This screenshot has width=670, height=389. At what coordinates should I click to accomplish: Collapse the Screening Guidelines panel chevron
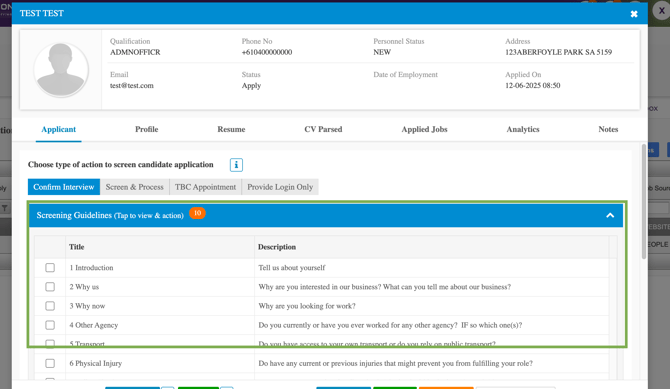(610, 215)
